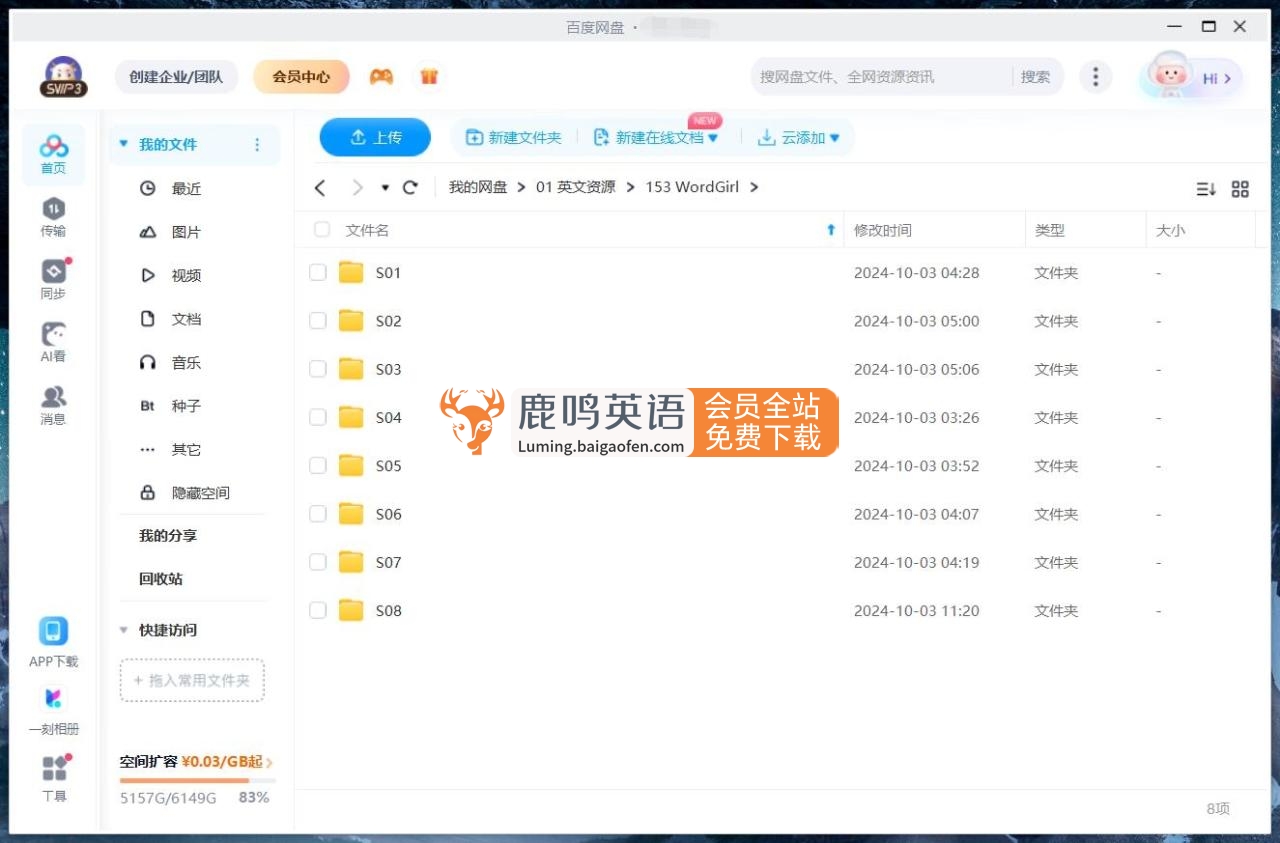
Task: Check the checkbox next to folder S03
Action: (x=317, y=368)
